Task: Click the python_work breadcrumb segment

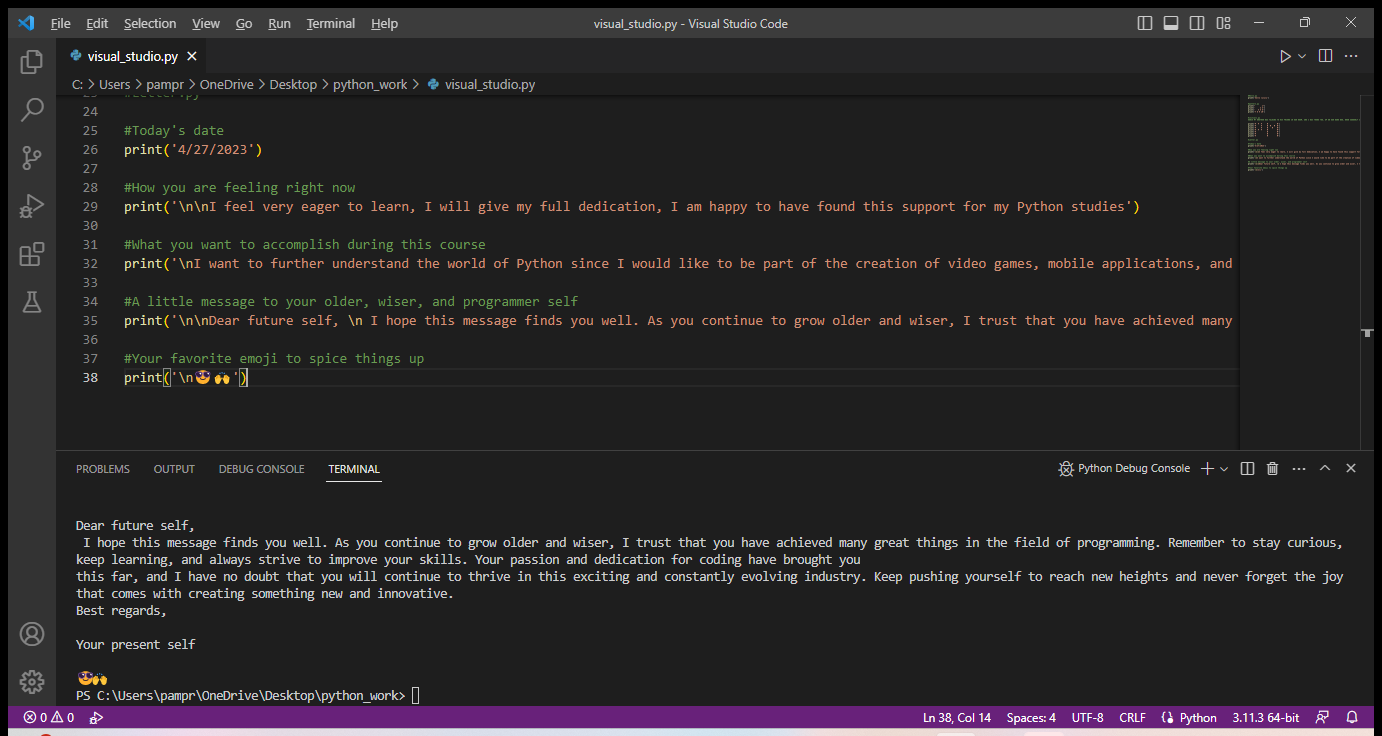Action: tap(370, 85)
